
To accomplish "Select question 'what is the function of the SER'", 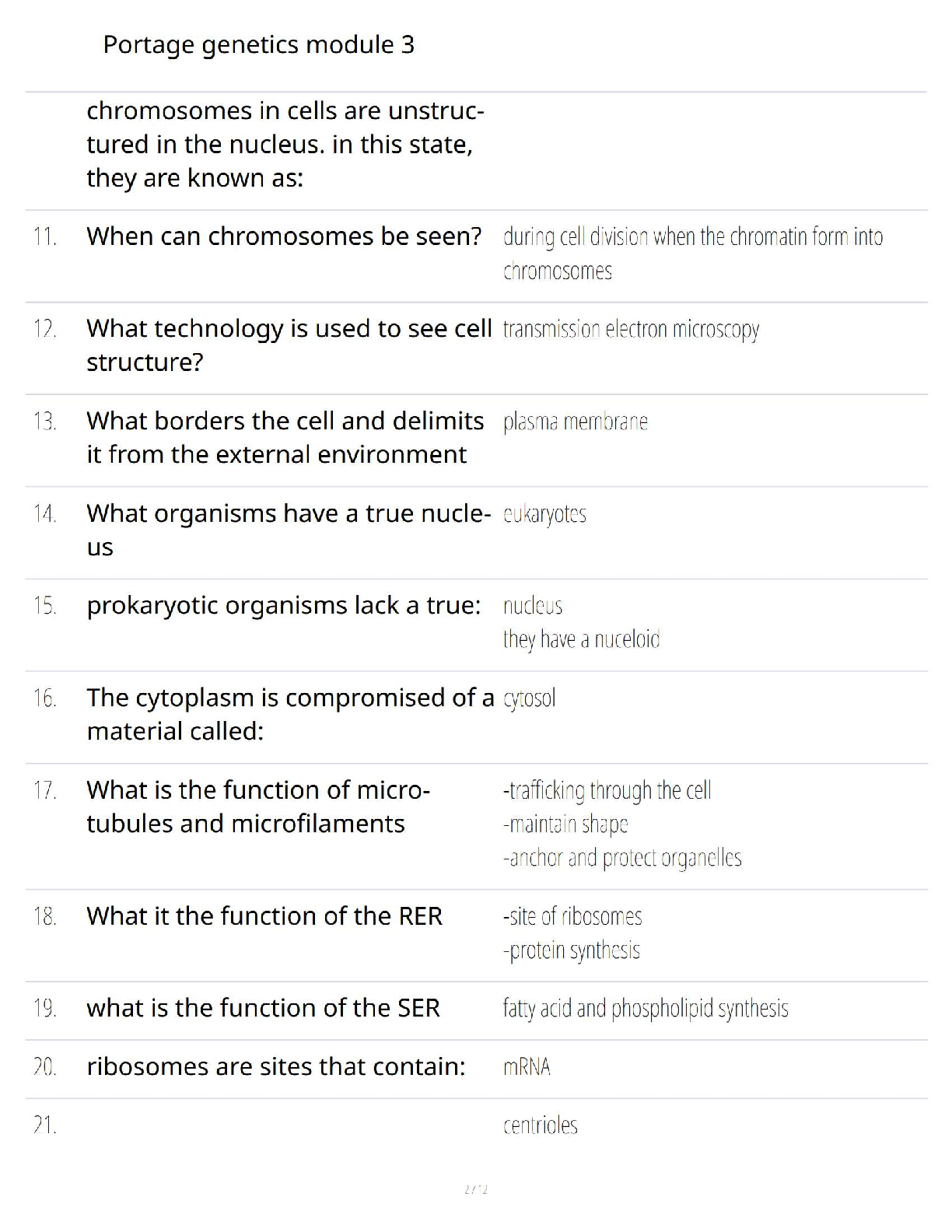I will (263, 1008).
